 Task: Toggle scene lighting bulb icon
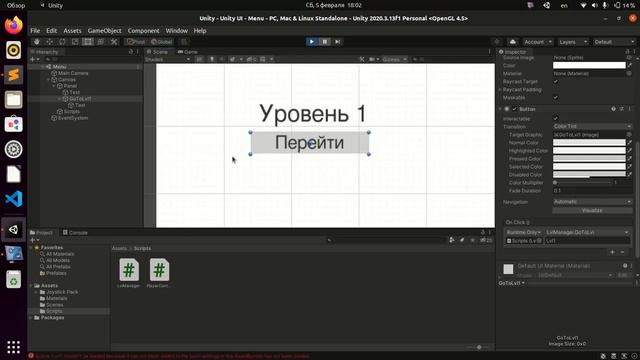click(211, 59)
